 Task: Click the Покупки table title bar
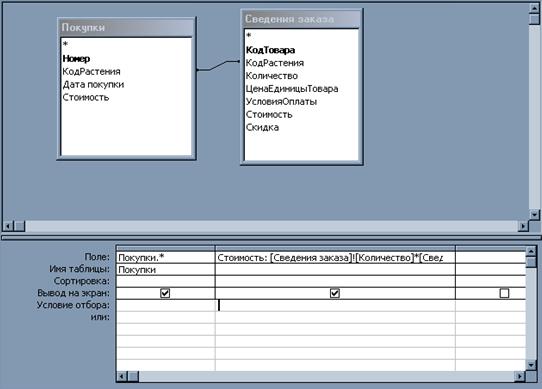(127, 28)
